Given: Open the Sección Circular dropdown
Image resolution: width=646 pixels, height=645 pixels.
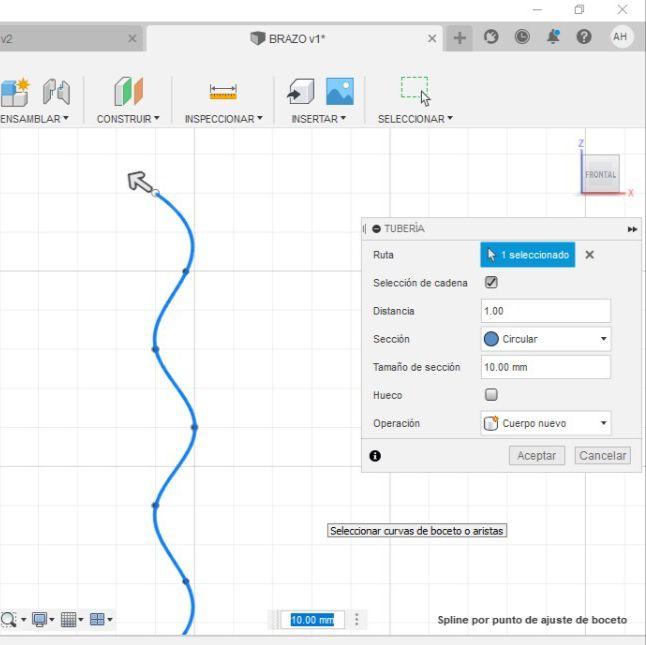Looking at the screenshot, I should (546, 339).
